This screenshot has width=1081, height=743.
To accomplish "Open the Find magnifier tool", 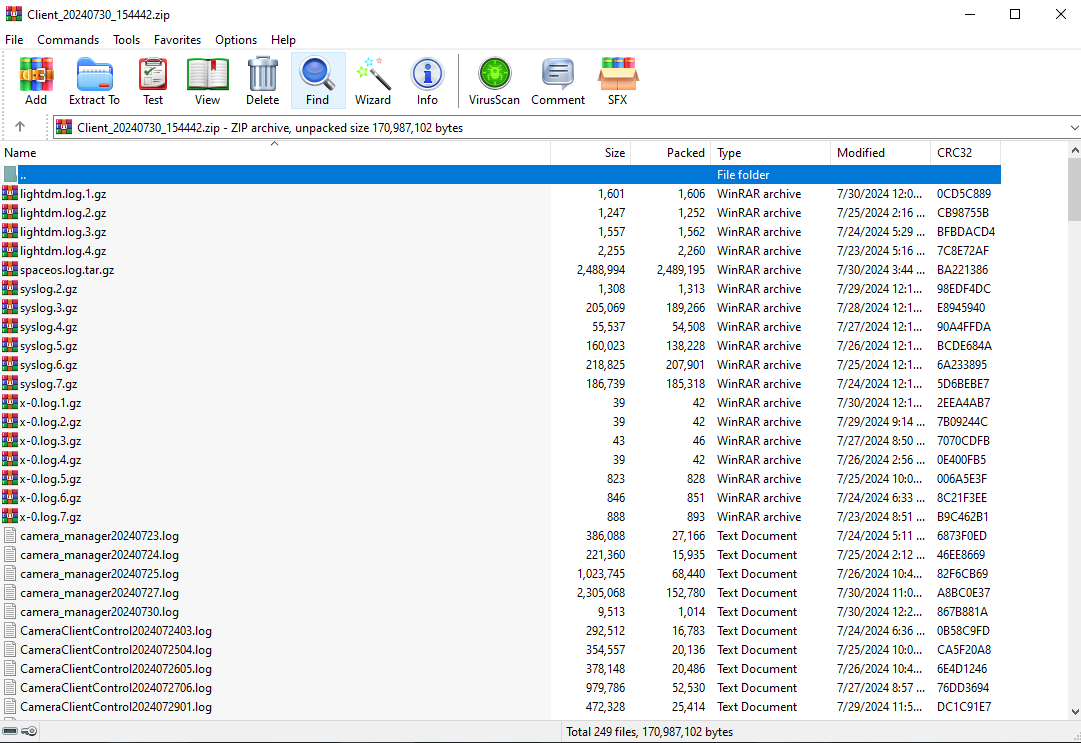I will coord(317,81).
